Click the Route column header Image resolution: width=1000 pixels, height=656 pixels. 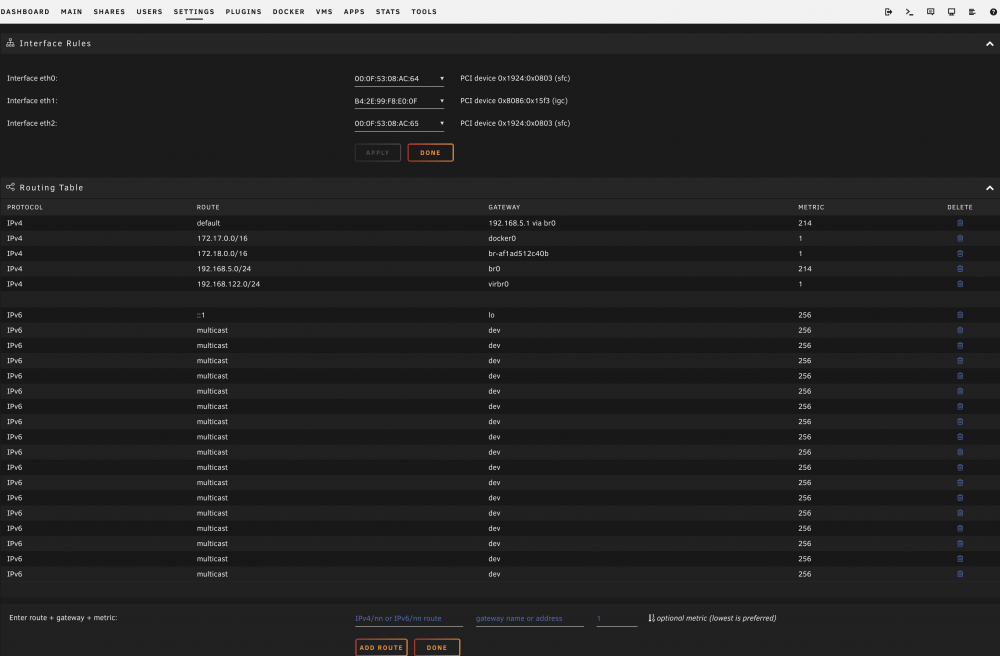[x=208, y=207]
